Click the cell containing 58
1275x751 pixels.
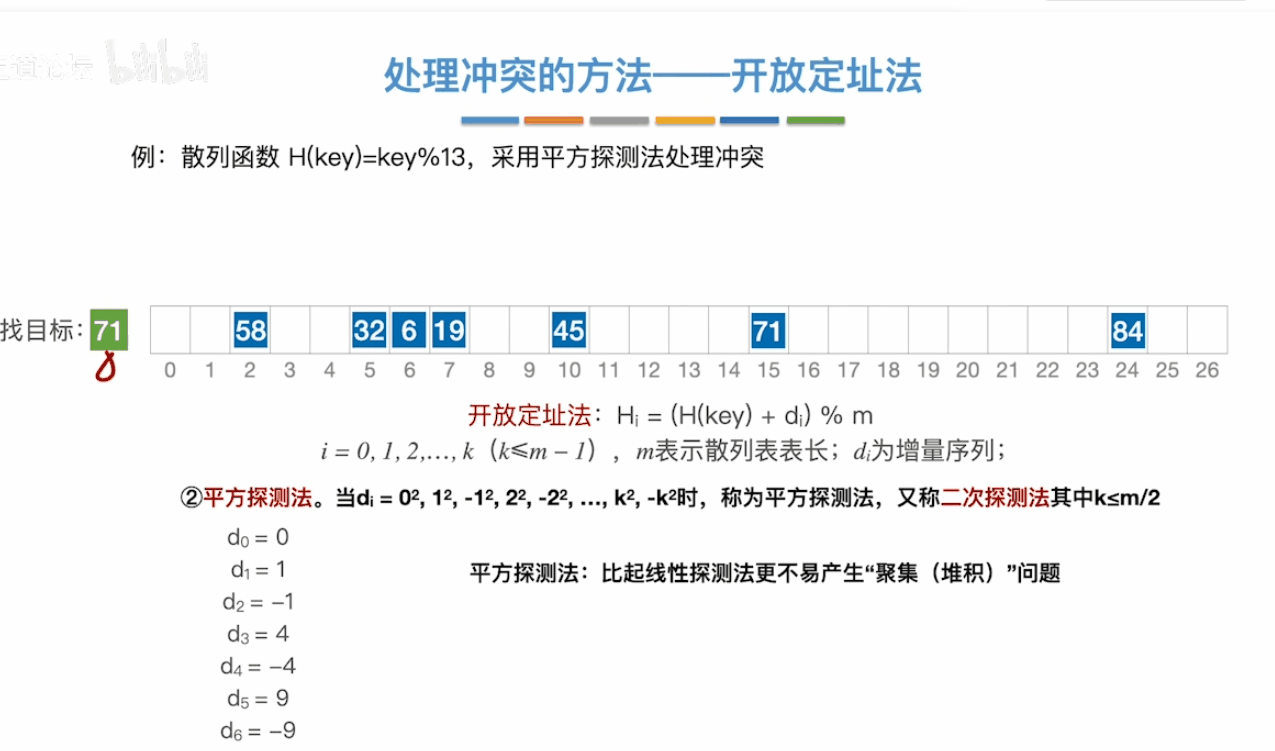249,330
